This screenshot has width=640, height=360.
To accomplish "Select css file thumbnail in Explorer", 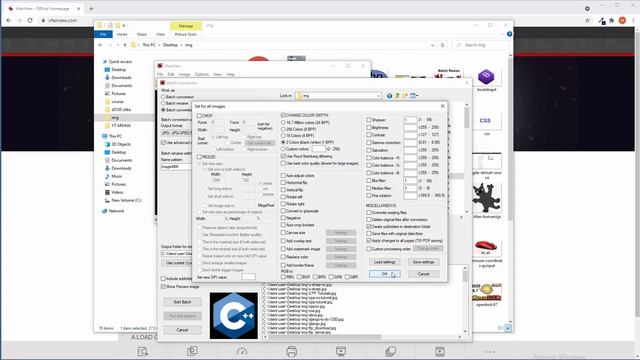I will [x=485, y=121].
